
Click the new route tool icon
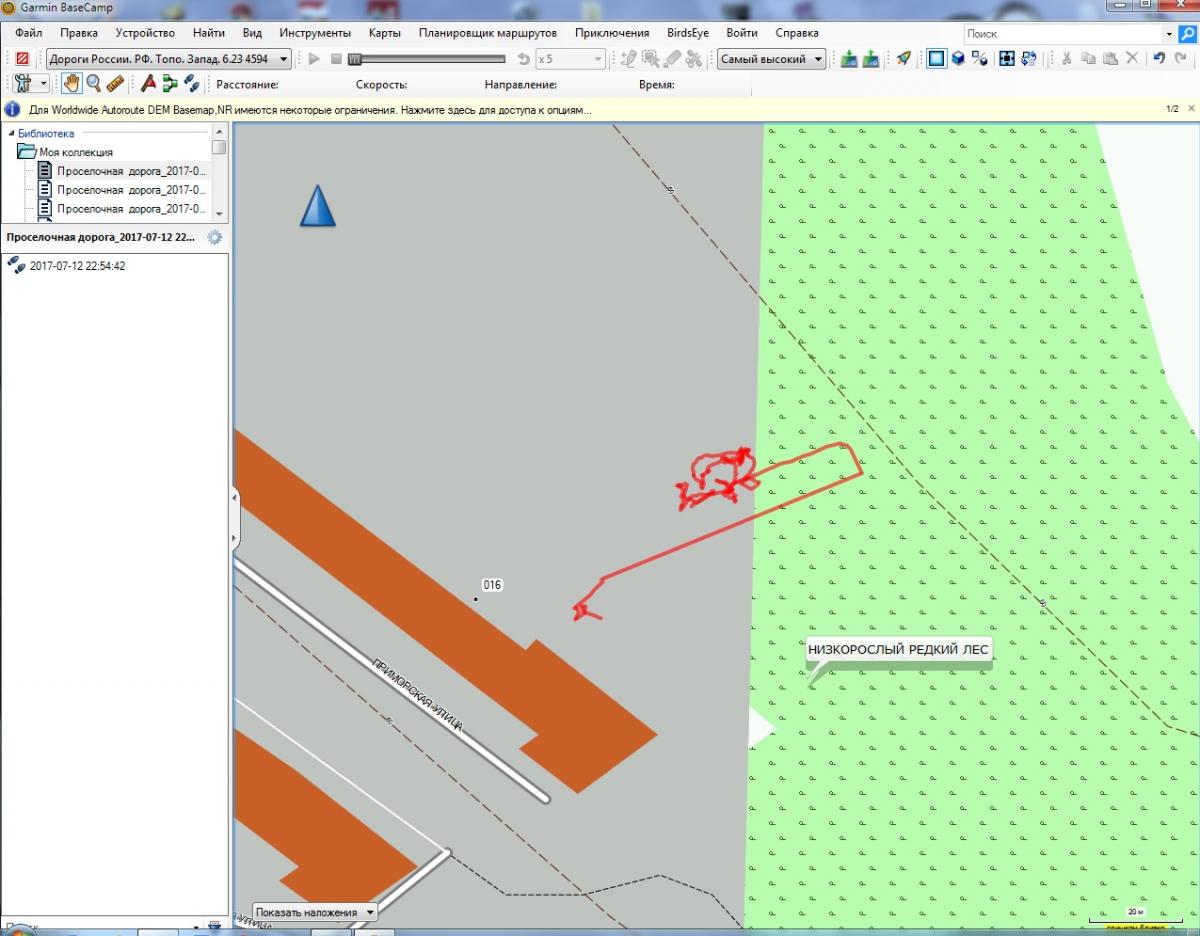[170, 84]
